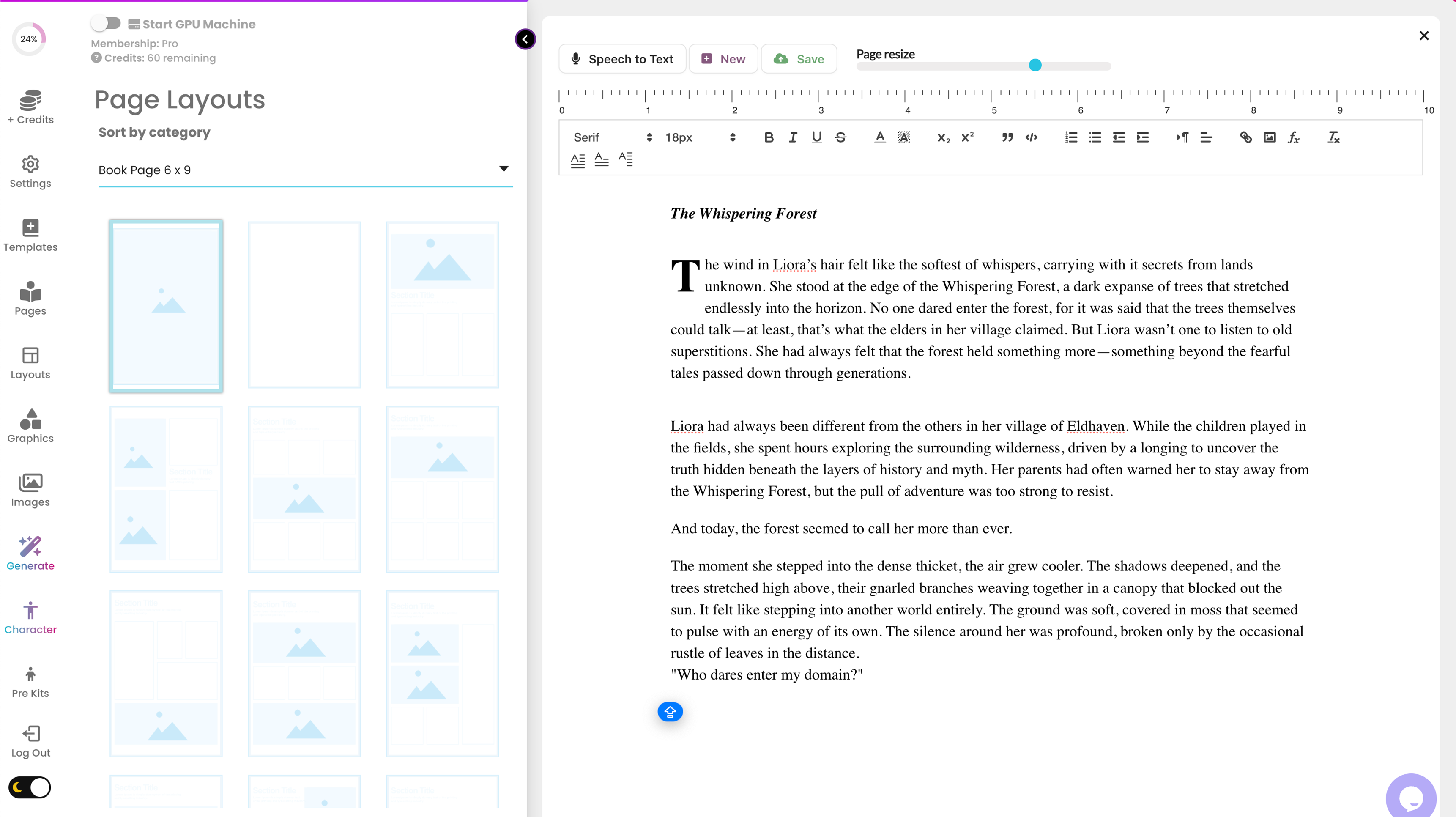Open the Serif font family dropdown
This screenshot has width=1456, height=817.
coord(613,137)
